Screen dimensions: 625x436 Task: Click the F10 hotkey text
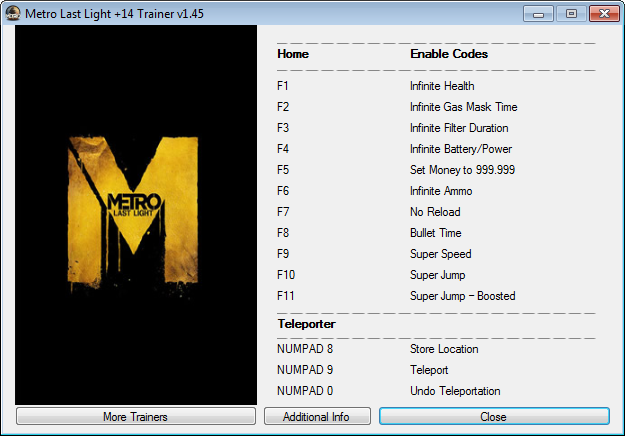pyautogui.click(x=286, y=275)
